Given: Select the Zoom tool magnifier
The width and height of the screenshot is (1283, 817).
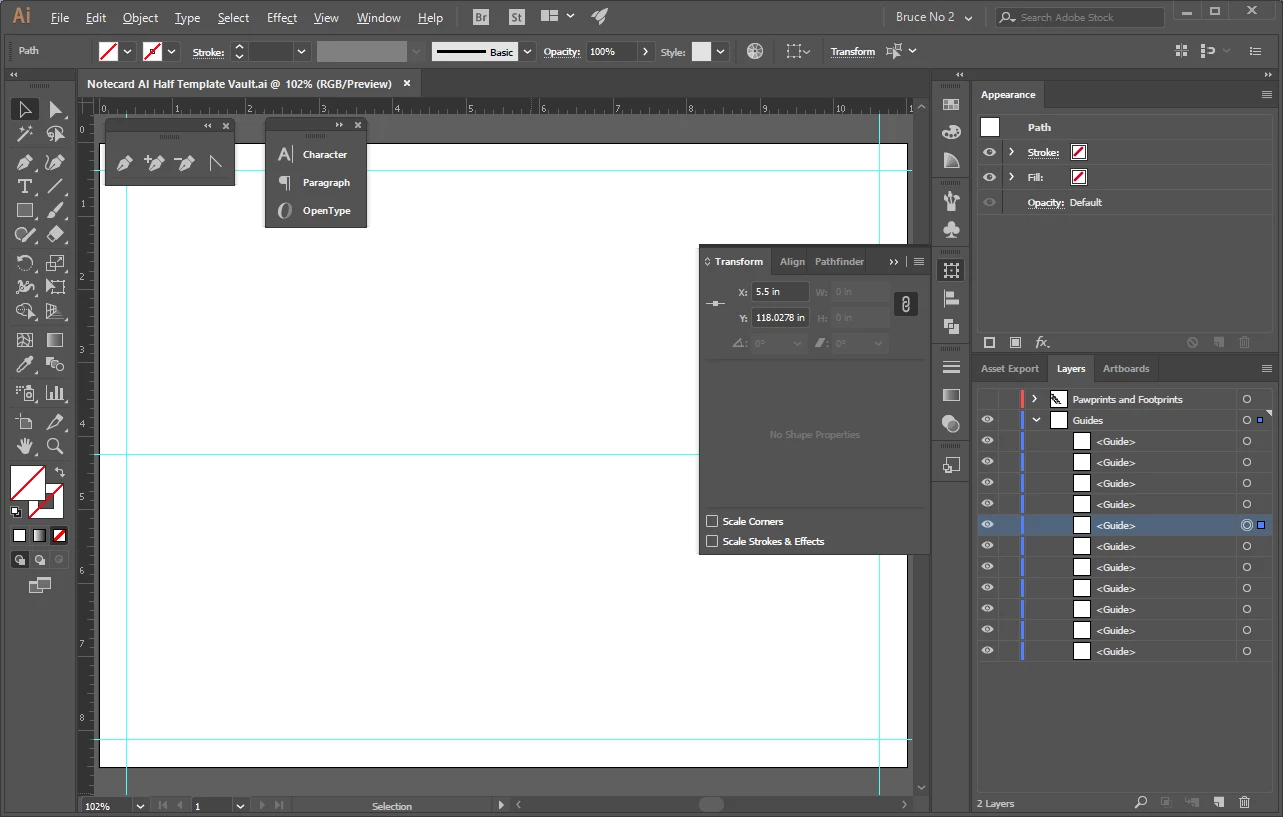Looking at the screenshot, I should point(55,446).
